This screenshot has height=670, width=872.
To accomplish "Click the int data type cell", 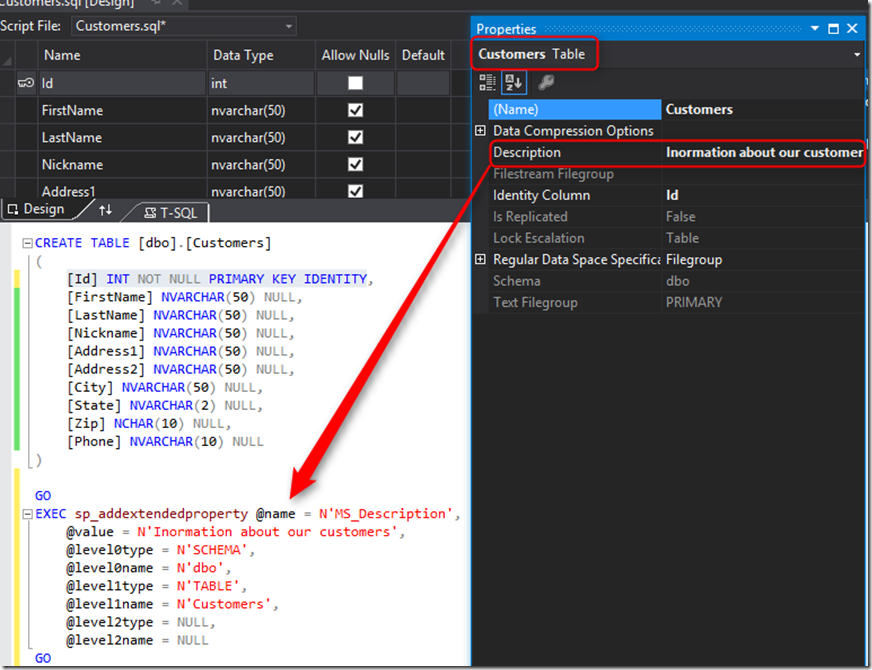I will click(x=261, y=83).
